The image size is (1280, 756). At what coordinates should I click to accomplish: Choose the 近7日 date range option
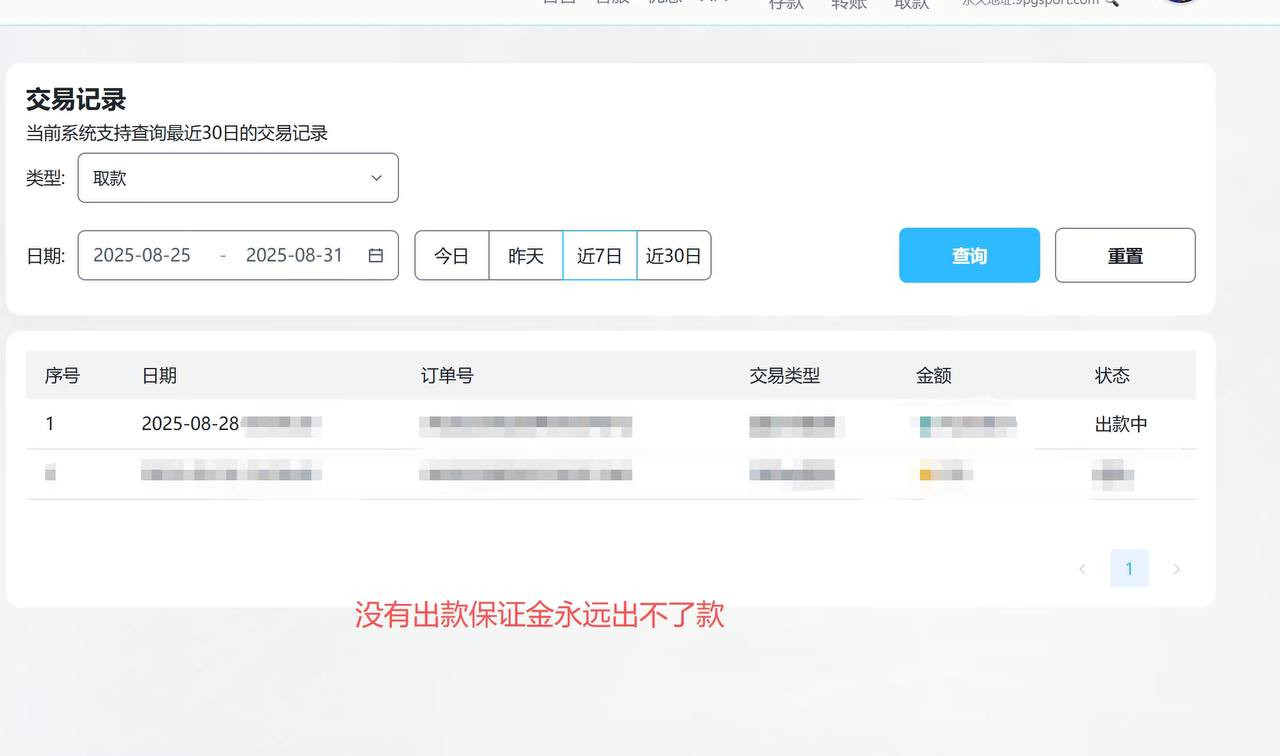pyautogui.click(x=600, y=256)
